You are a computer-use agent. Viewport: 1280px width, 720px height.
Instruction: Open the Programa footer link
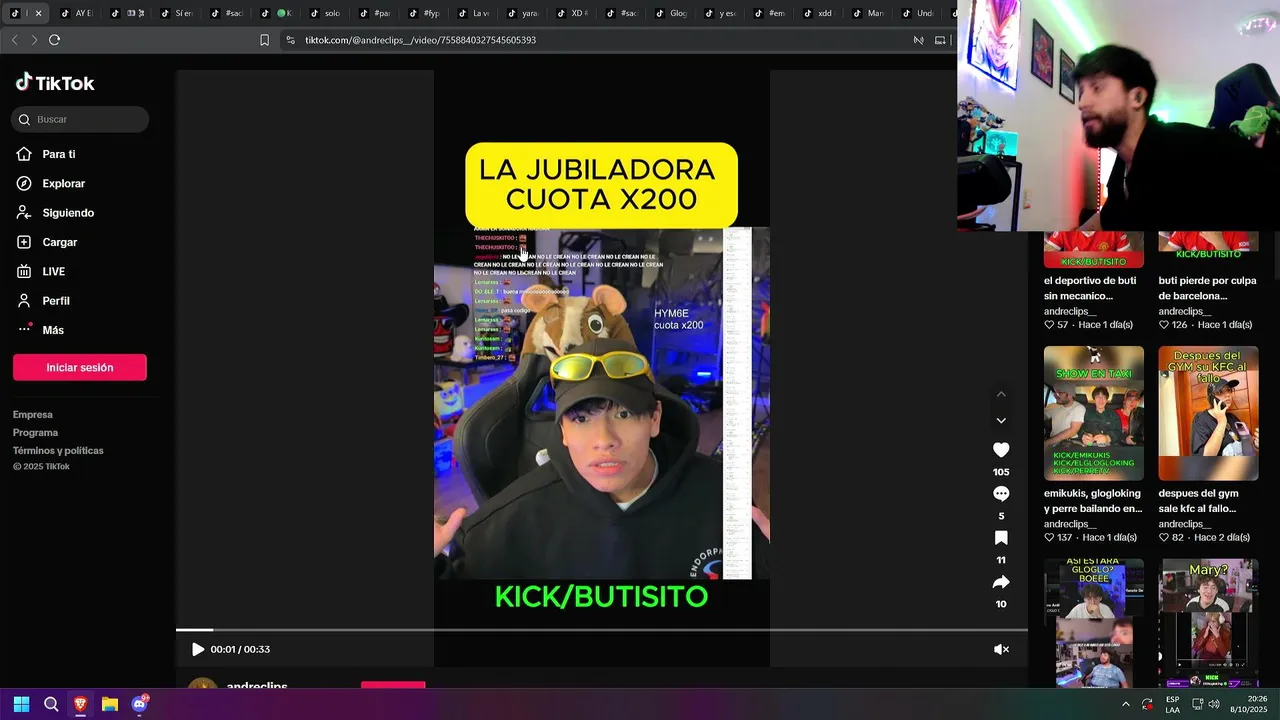point(35,432)
